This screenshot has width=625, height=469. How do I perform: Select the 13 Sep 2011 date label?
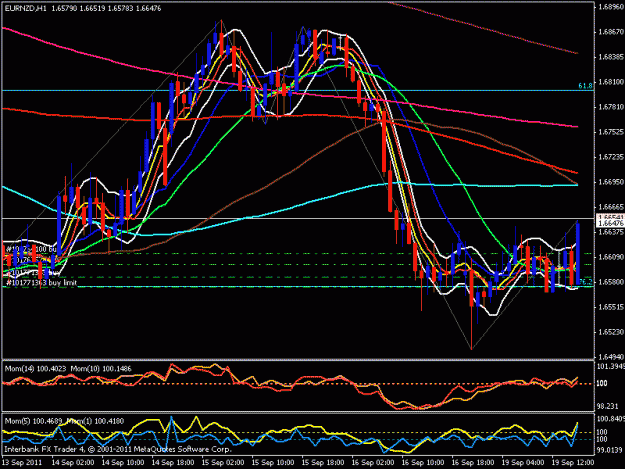22,463
